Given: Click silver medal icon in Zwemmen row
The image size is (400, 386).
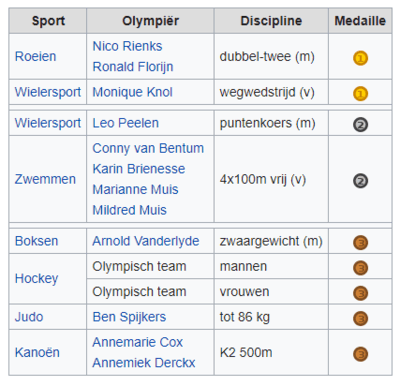Looking at the screenshot, I should click(360, 181).
